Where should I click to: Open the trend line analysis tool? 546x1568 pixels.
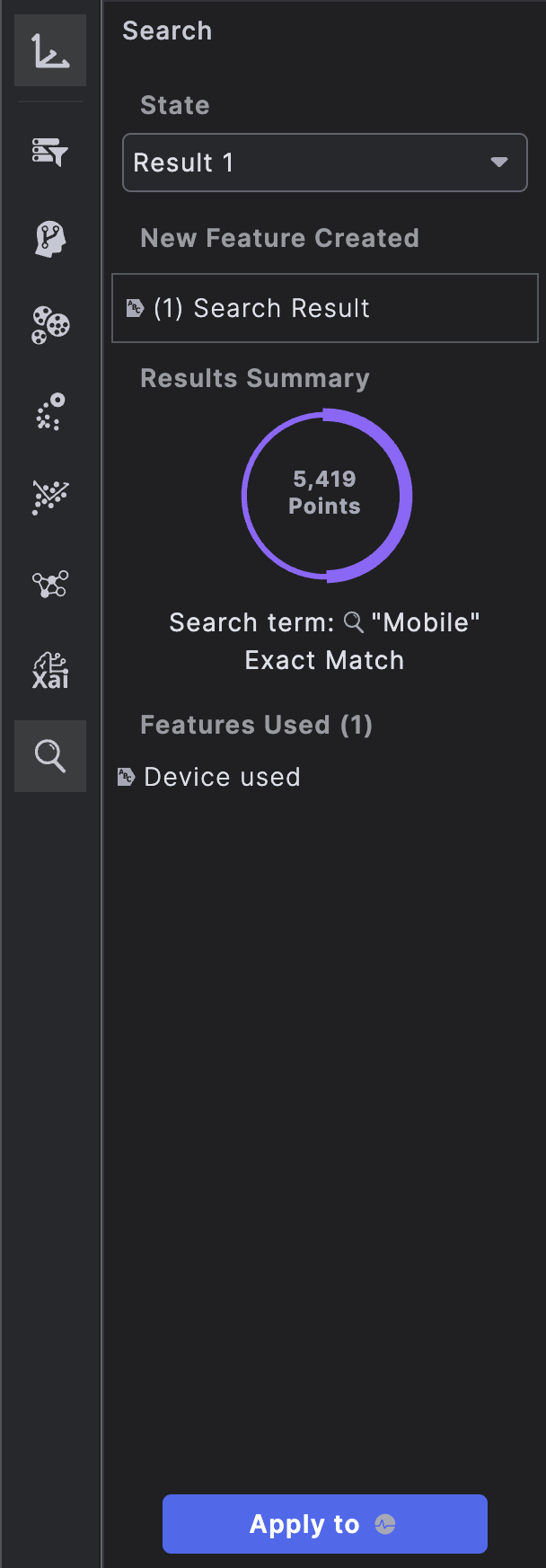50,498
